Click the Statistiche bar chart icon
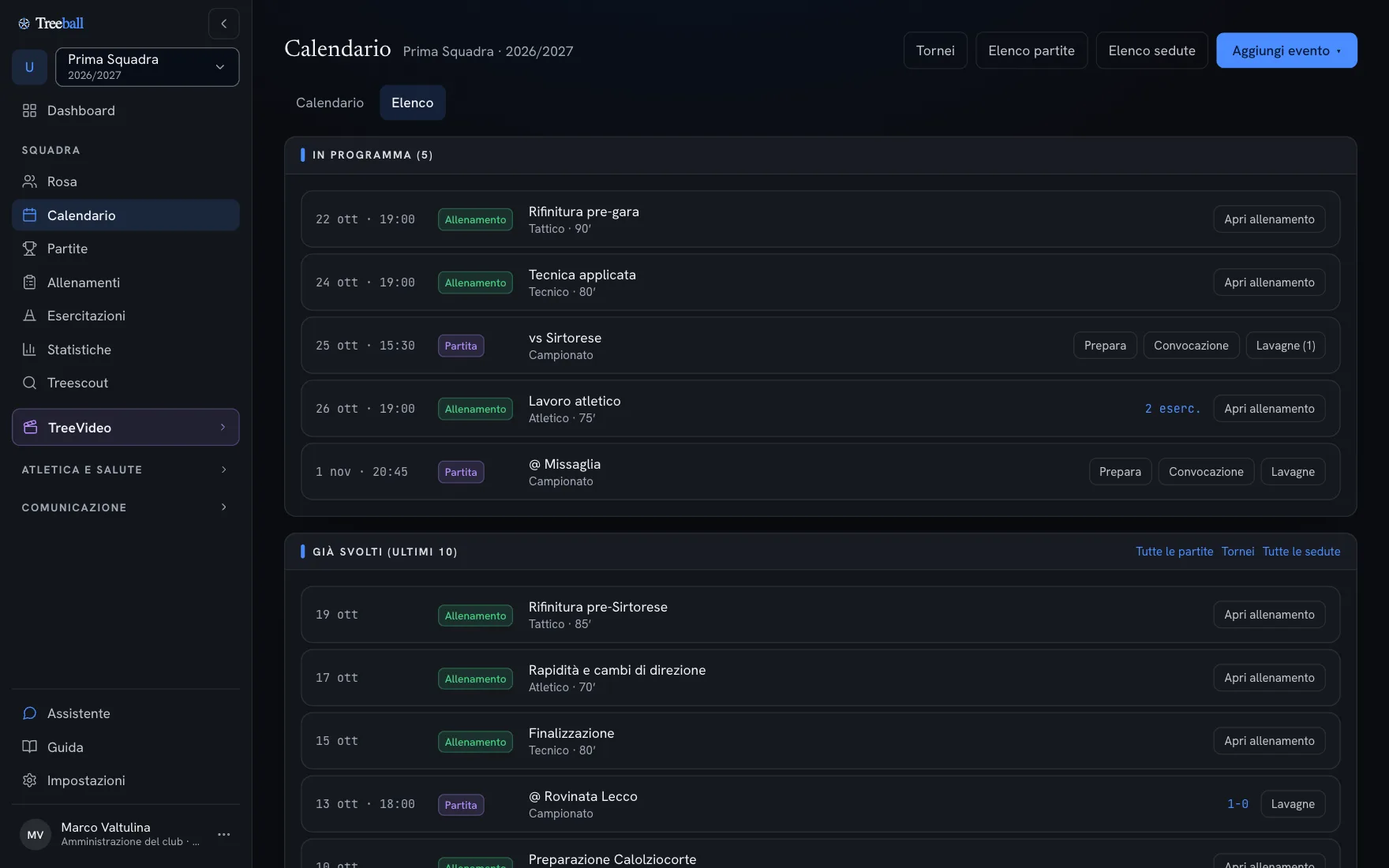The image size is (1389, 868). pos(30,350)
